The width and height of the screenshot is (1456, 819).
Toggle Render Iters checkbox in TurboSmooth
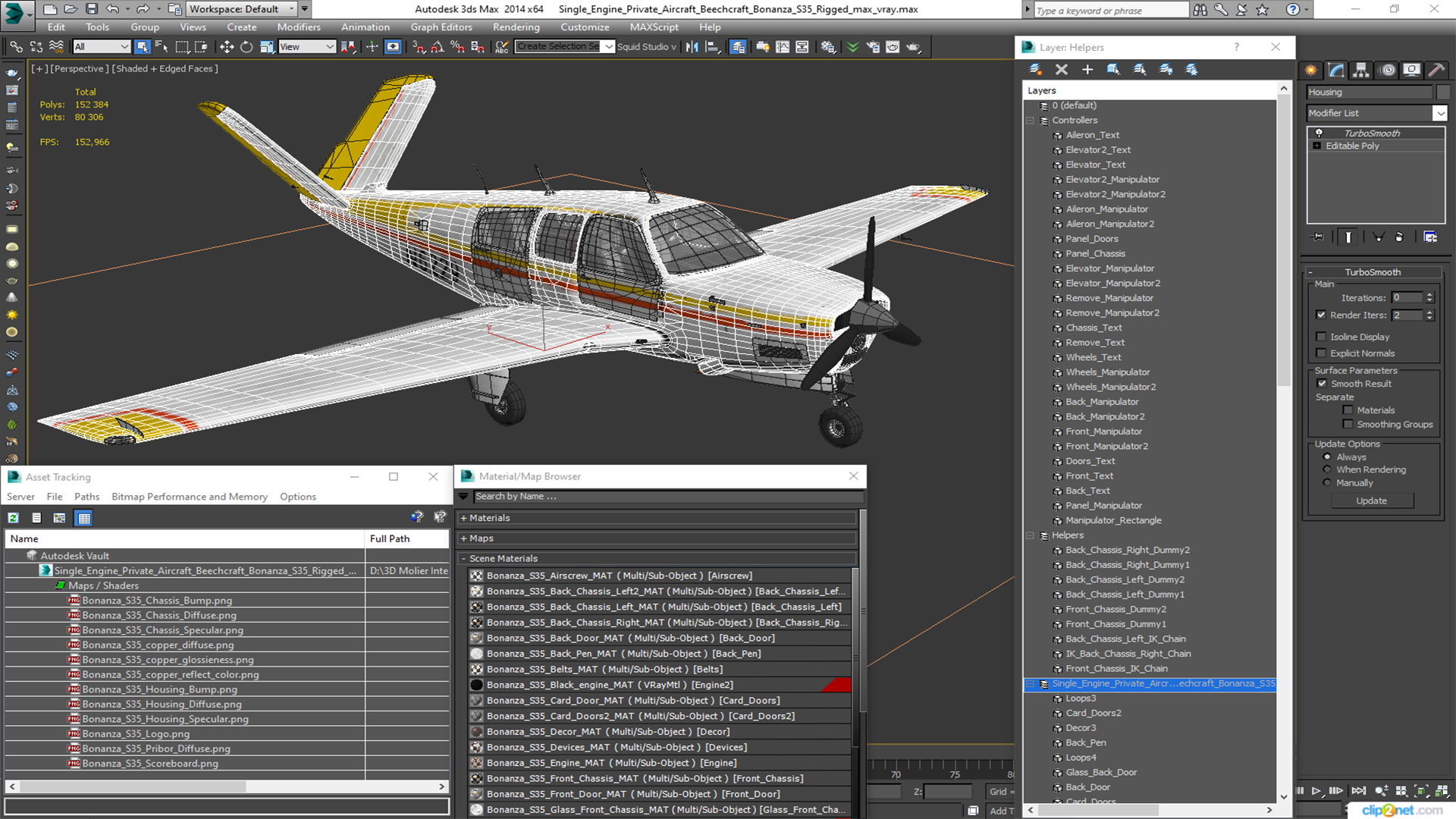1322,315
